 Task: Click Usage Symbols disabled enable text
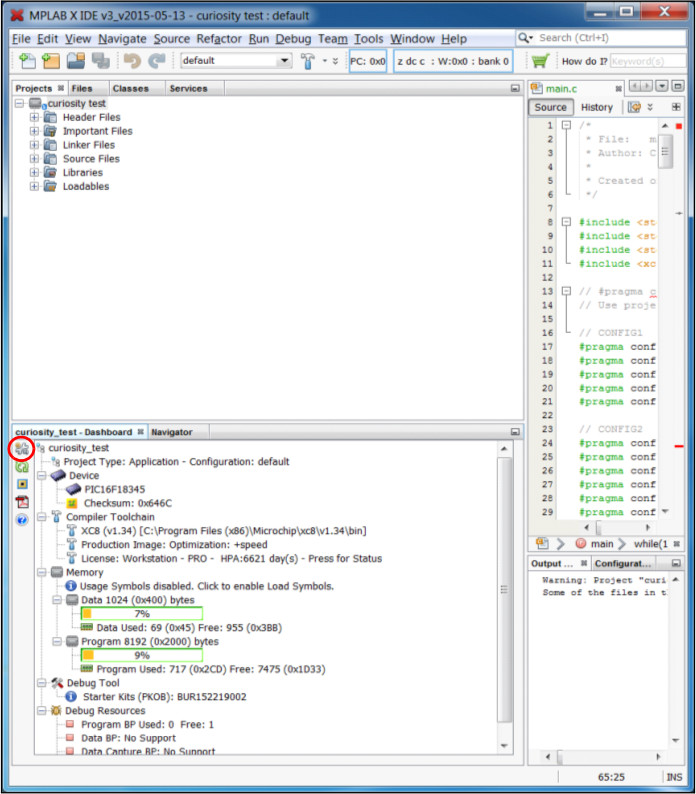tap(207, 586)
